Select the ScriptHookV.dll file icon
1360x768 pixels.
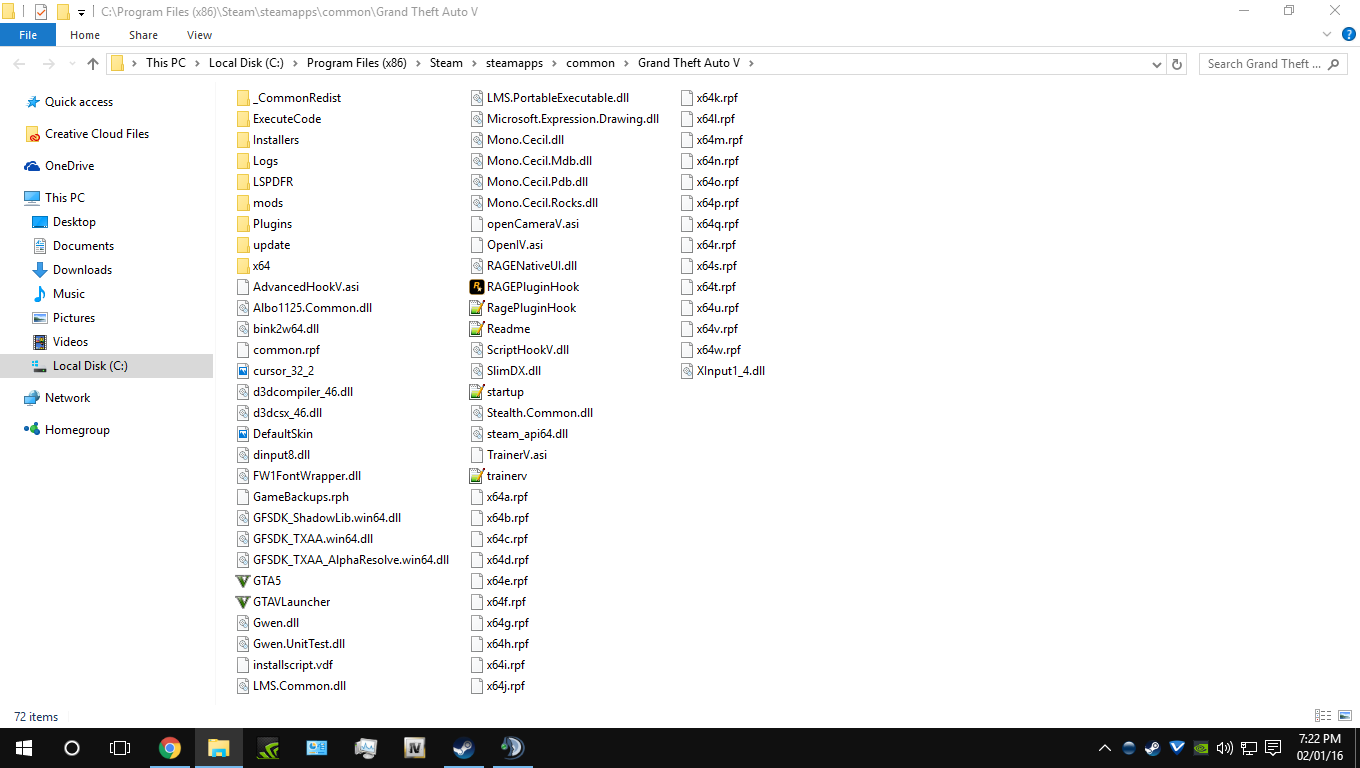tap(477, 350)
